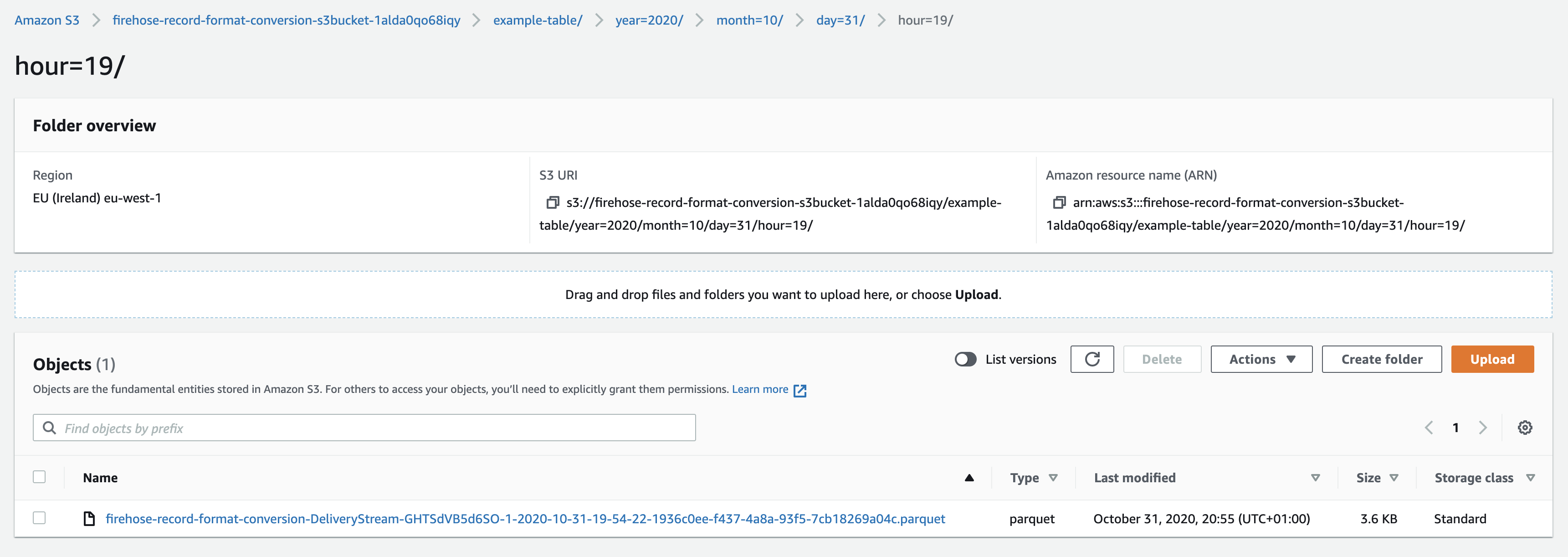Open the parquet file name link
Image resolution: width=1568 pixels, height=557 pixels.
[525, 519]
